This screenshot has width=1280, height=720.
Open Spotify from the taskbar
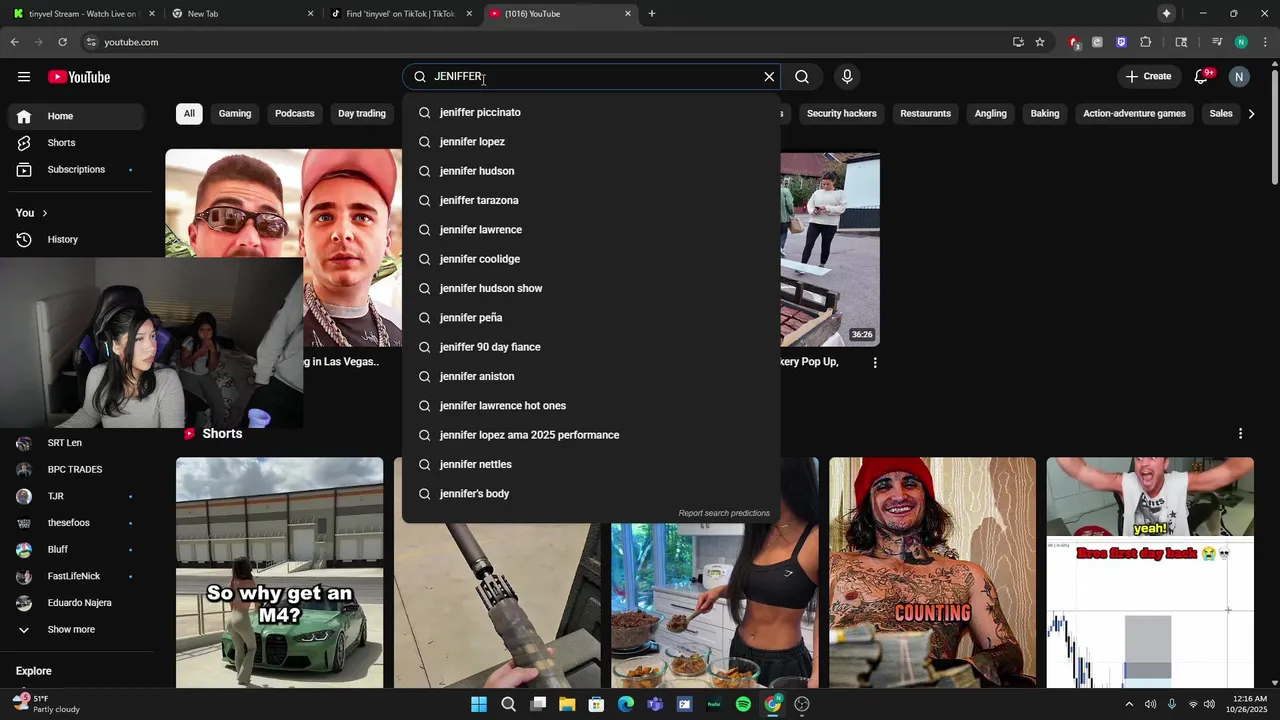pos(743,704)
